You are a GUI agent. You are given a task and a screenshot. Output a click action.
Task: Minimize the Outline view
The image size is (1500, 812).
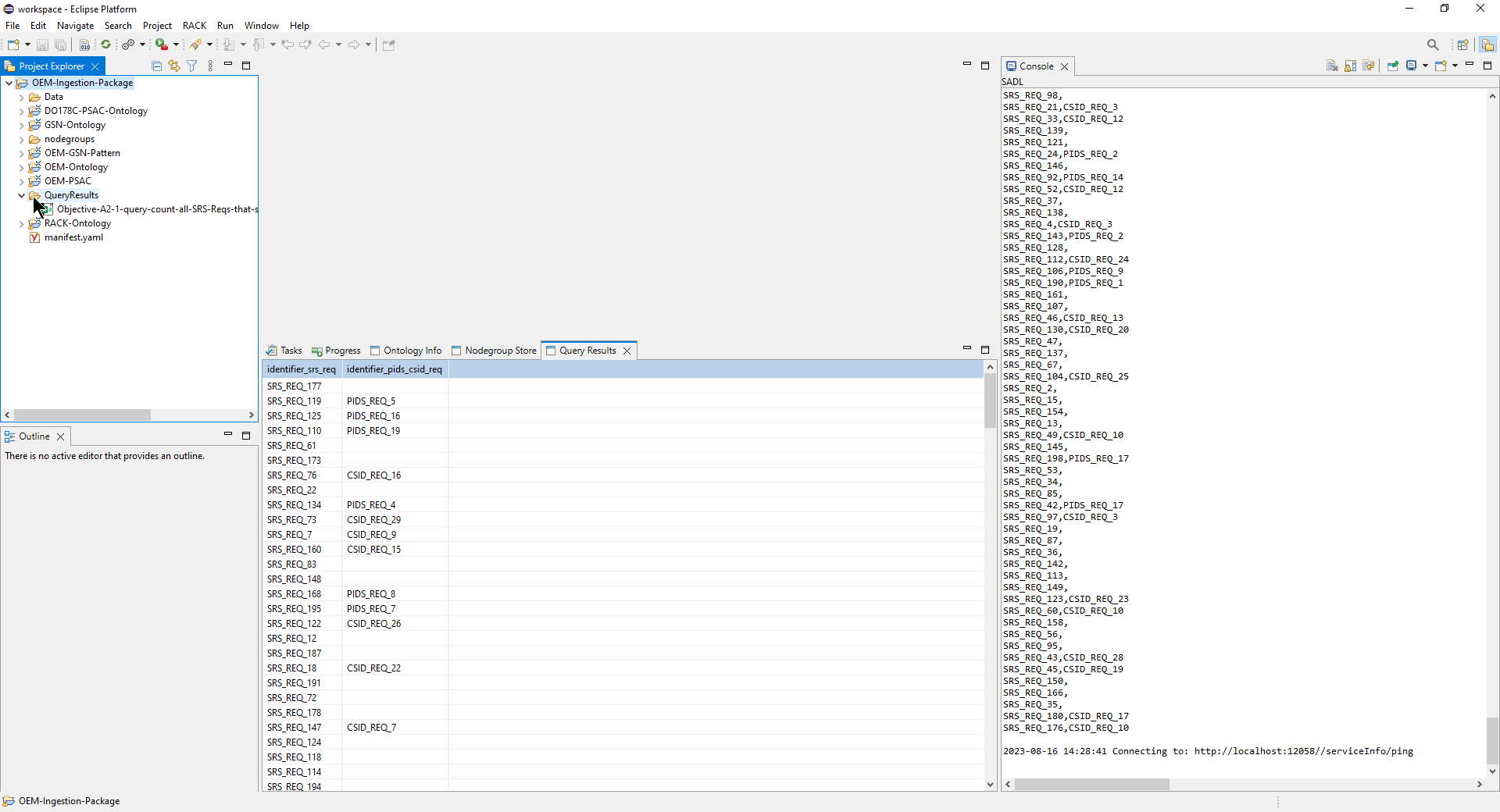click(228, 435)
